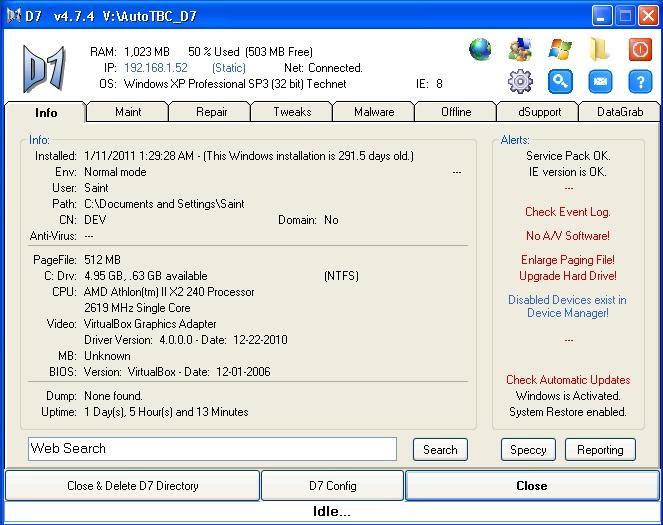Click the globe internet icon

[480, 49]
